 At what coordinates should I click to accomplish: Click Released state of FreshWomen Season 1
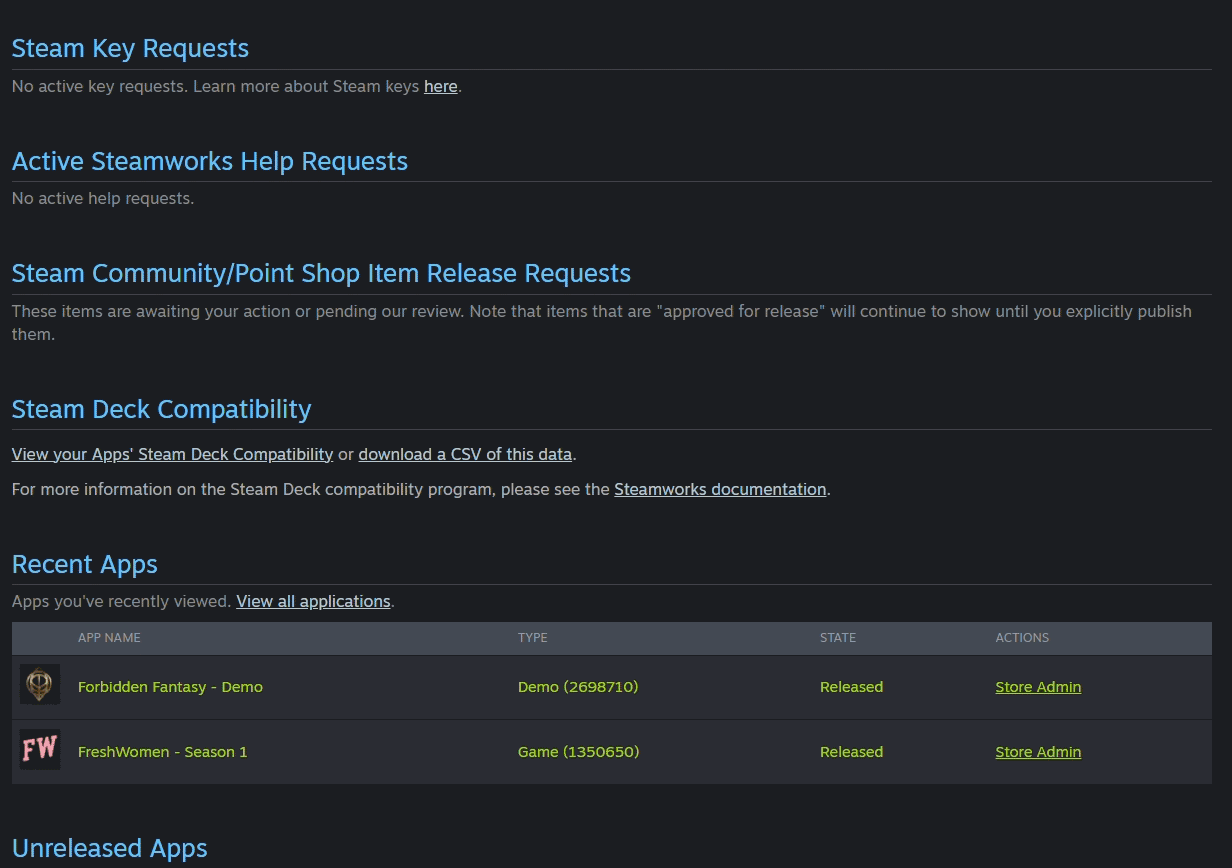[x=851, y=752]
